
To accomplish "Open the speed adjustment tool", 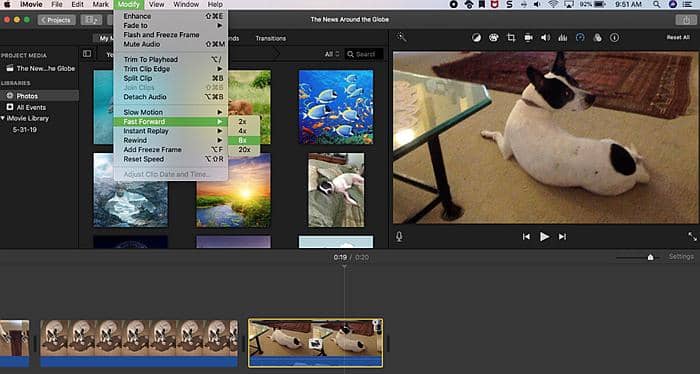I will point(580,38).
